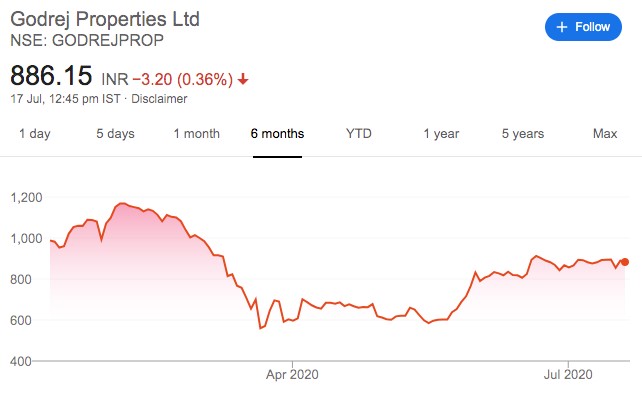The height and width of the screenshot is (394, 642).
Task: View the 1 year price chart
Action: click(x=441, y=134)
